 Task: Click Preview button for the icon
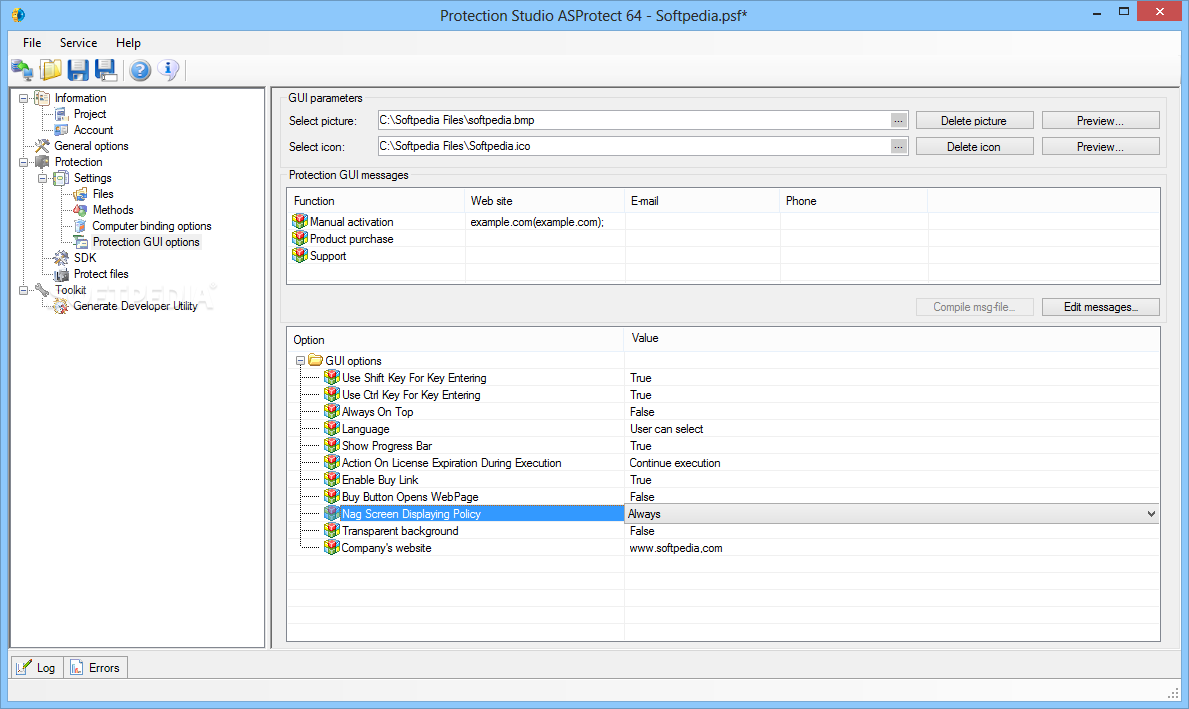1100,146
